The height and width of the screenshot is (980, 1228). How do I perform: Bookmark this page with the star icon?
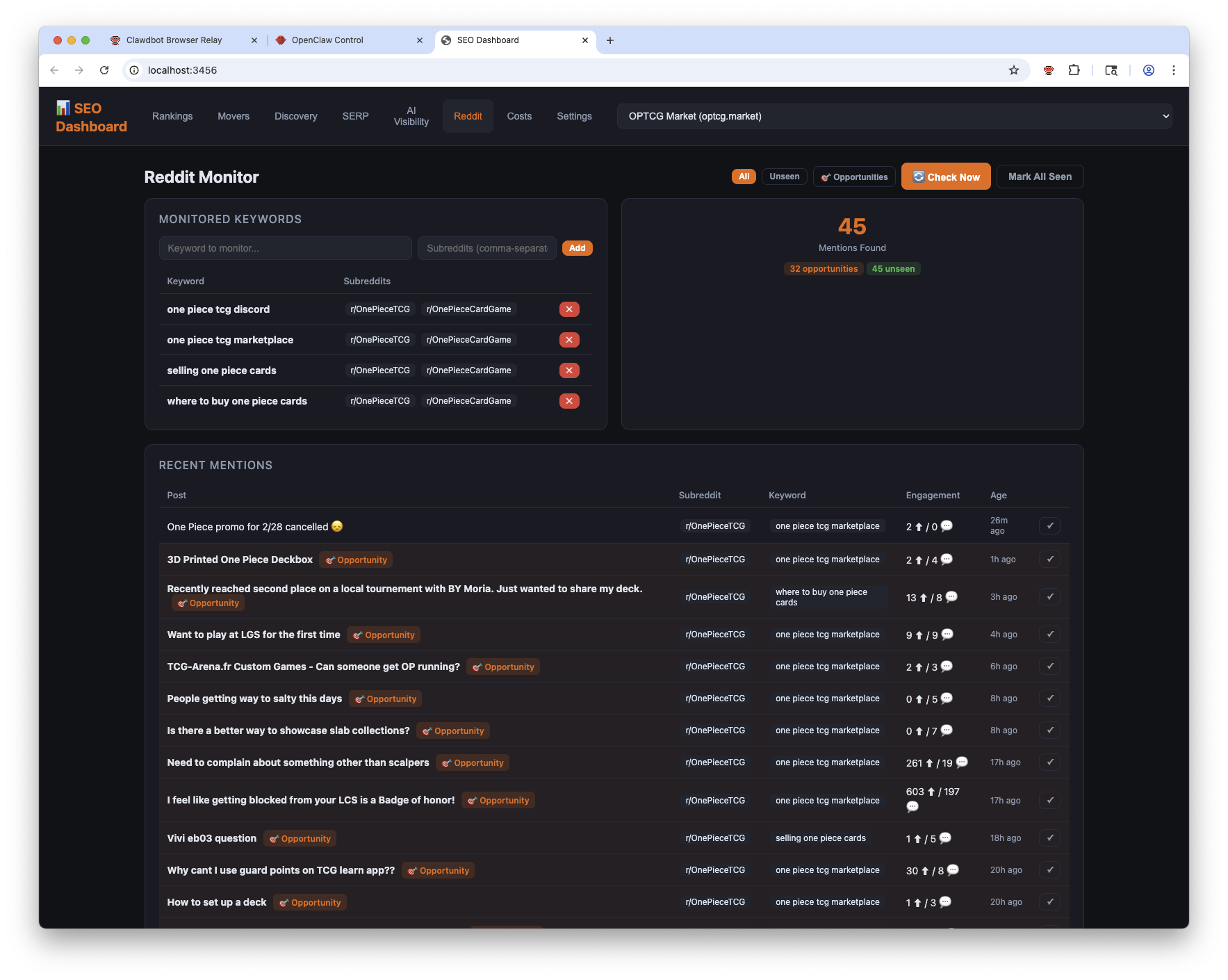1014,70
